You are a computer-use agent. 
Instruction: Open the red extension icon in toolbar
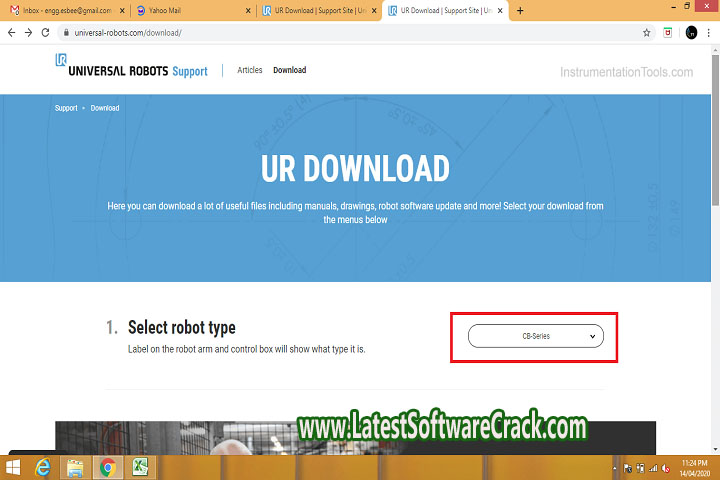668,33
